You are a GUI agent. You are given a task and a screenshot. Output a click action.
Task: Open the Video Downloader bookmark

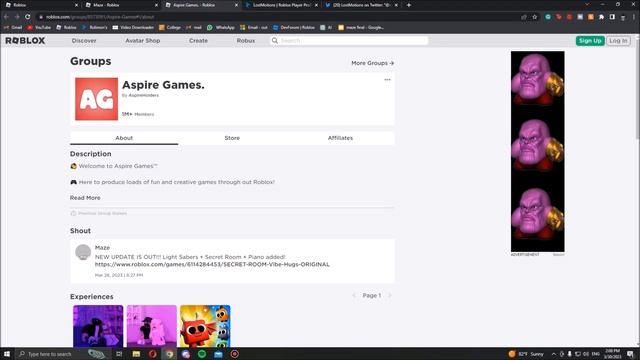(133, 27)
